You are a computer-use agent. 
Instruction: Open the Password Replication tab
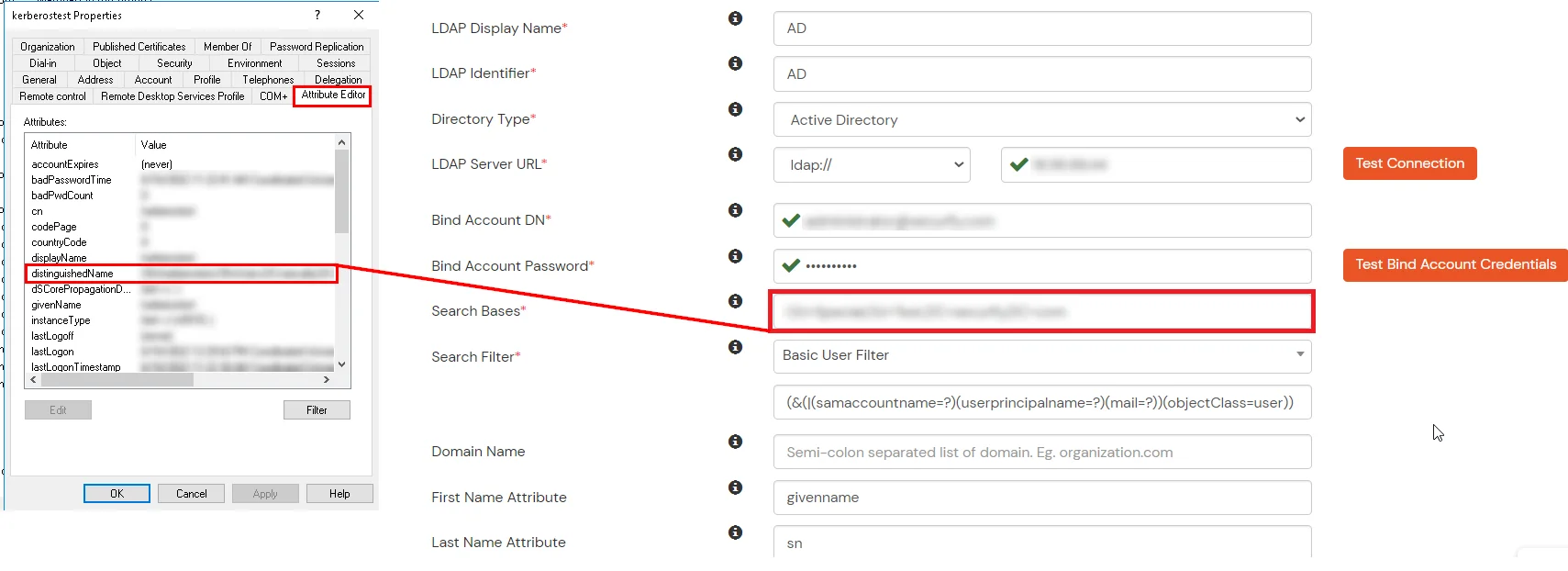coord(317,47)
